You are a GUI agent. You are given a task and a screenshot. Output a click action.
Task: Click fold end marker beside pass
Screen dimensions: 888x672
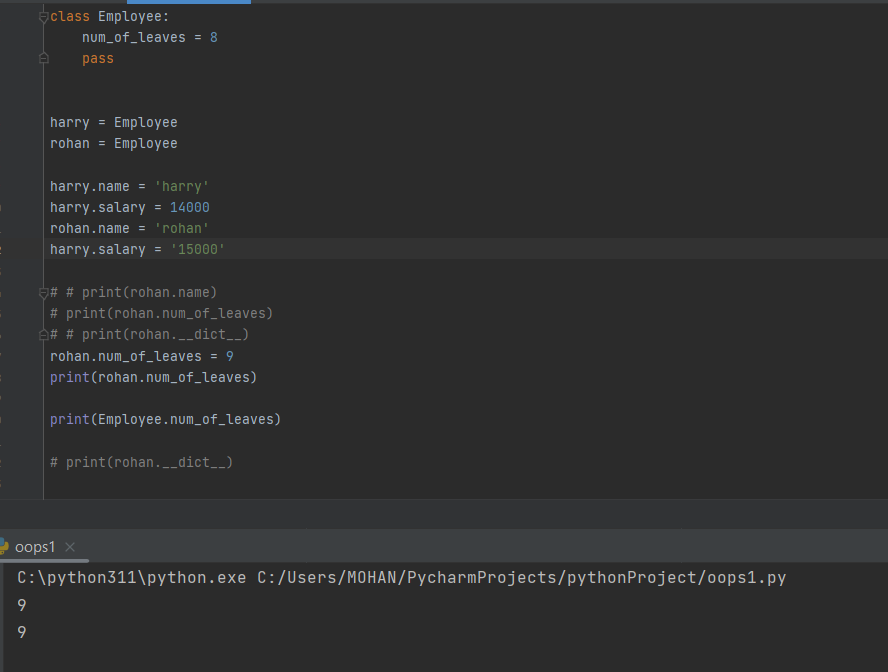tap(44, 58)
